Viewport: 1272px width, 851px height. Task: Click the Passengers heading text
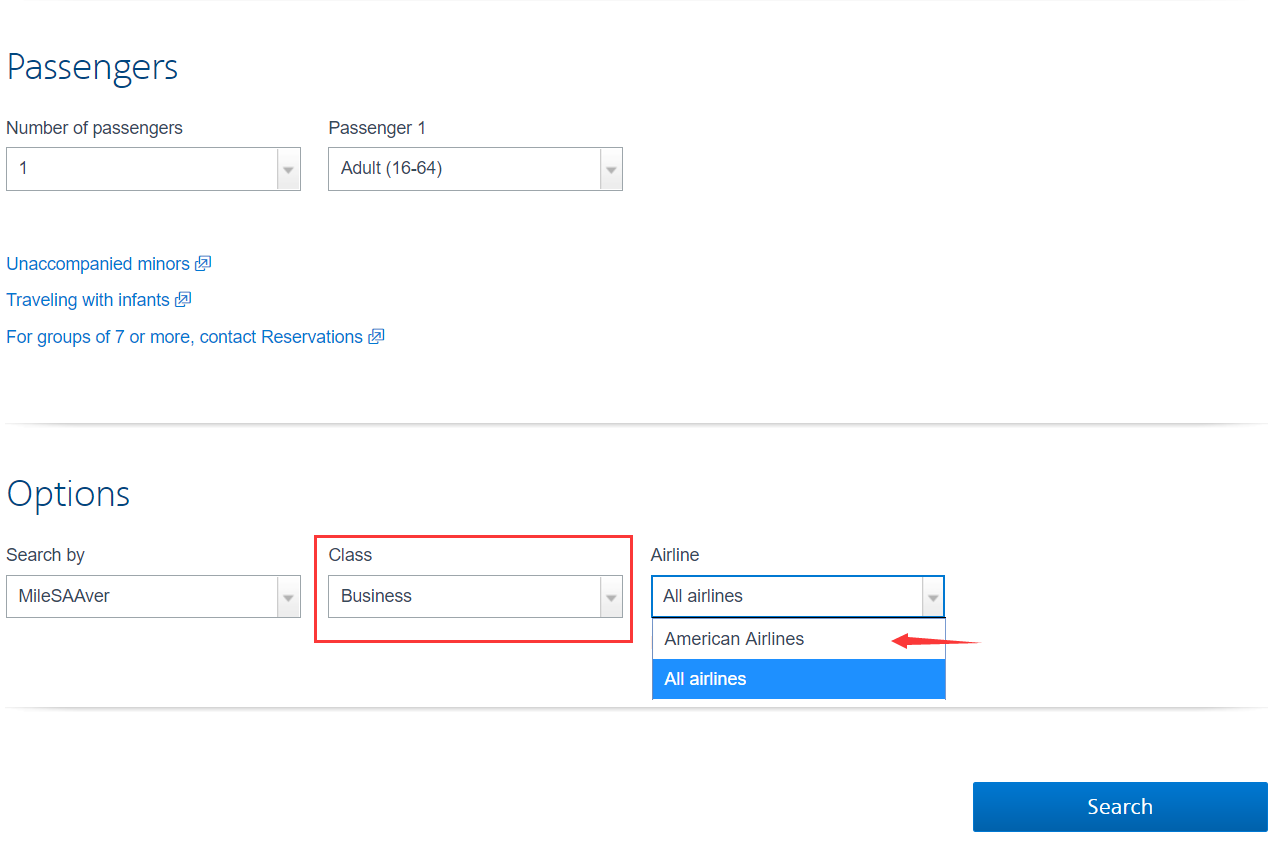(92, 67)
